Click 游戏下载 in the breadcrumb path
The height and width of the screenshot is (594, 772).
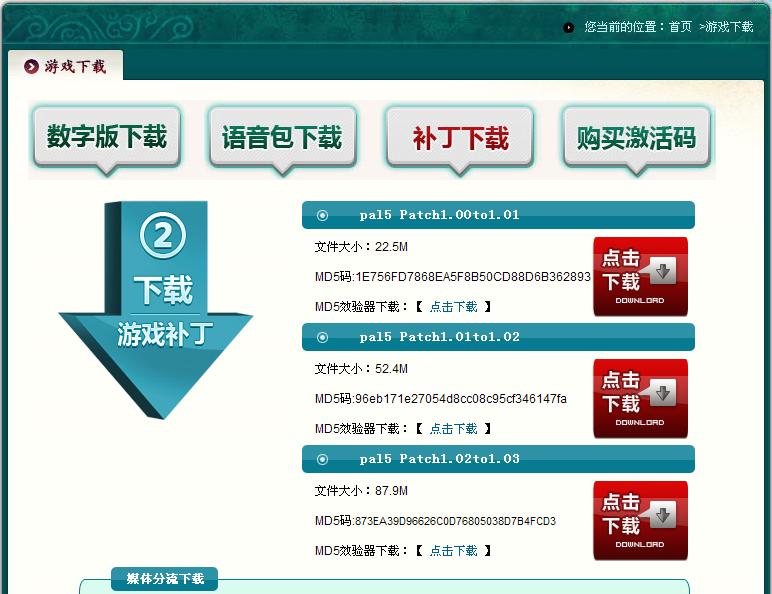729,27
